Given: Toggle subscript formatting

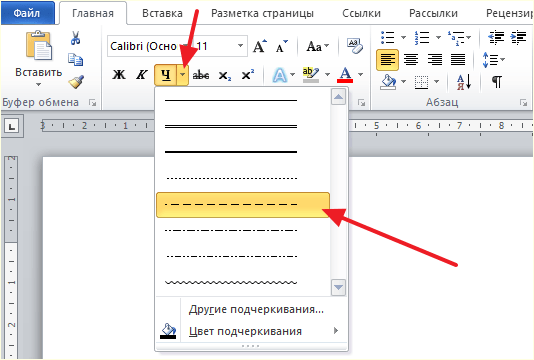Looking at the screenshot, I should (x=225, y=75).
